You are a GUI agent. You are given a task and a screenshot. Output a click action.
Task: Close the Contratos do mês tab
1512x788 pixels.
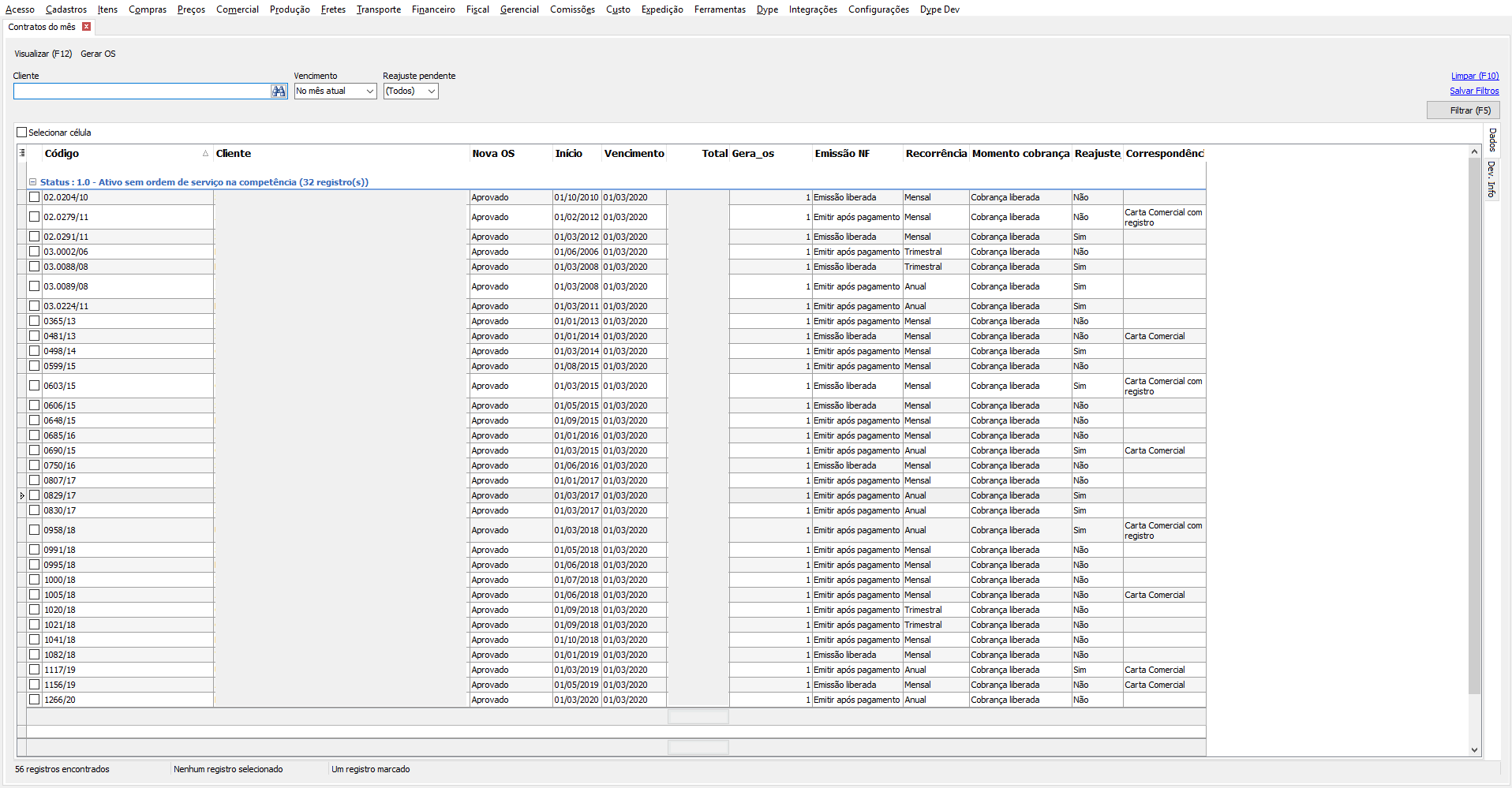point(87,27)
